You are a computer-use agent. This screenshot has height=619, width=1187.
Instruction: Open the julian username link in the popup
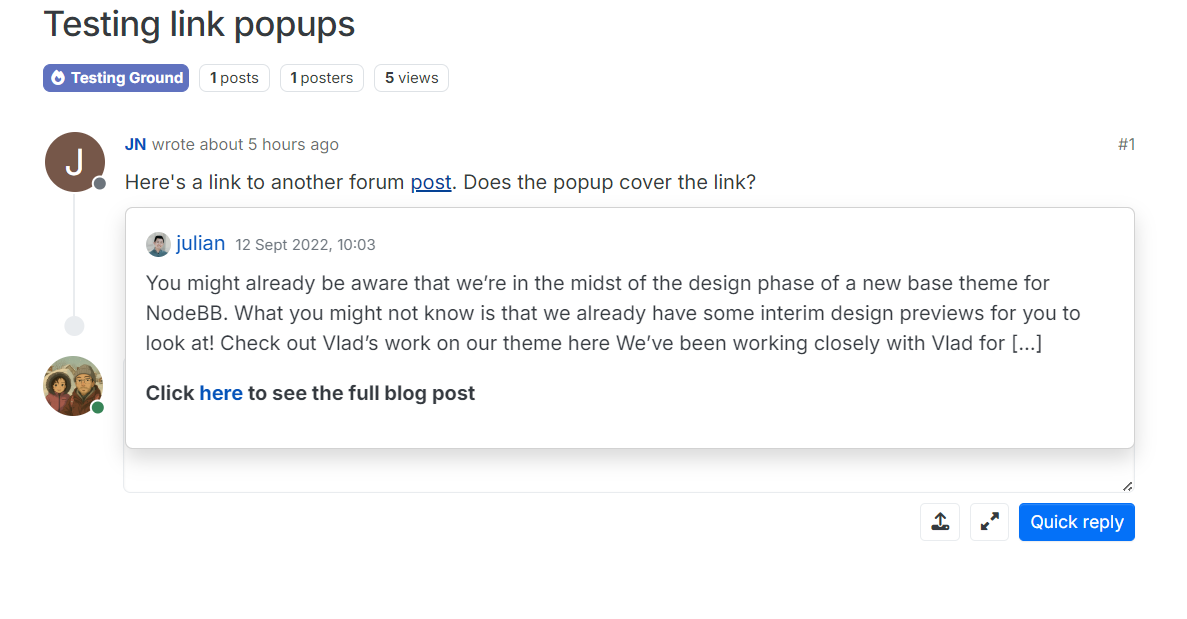(x=200, y=243)
